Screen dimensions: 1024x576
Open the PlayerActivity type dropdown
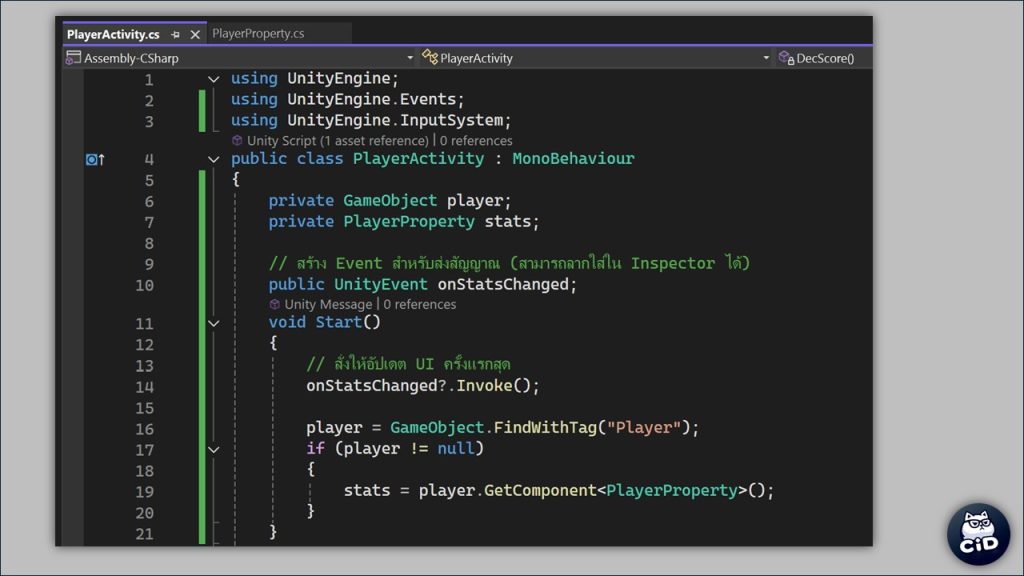[766, 58]
